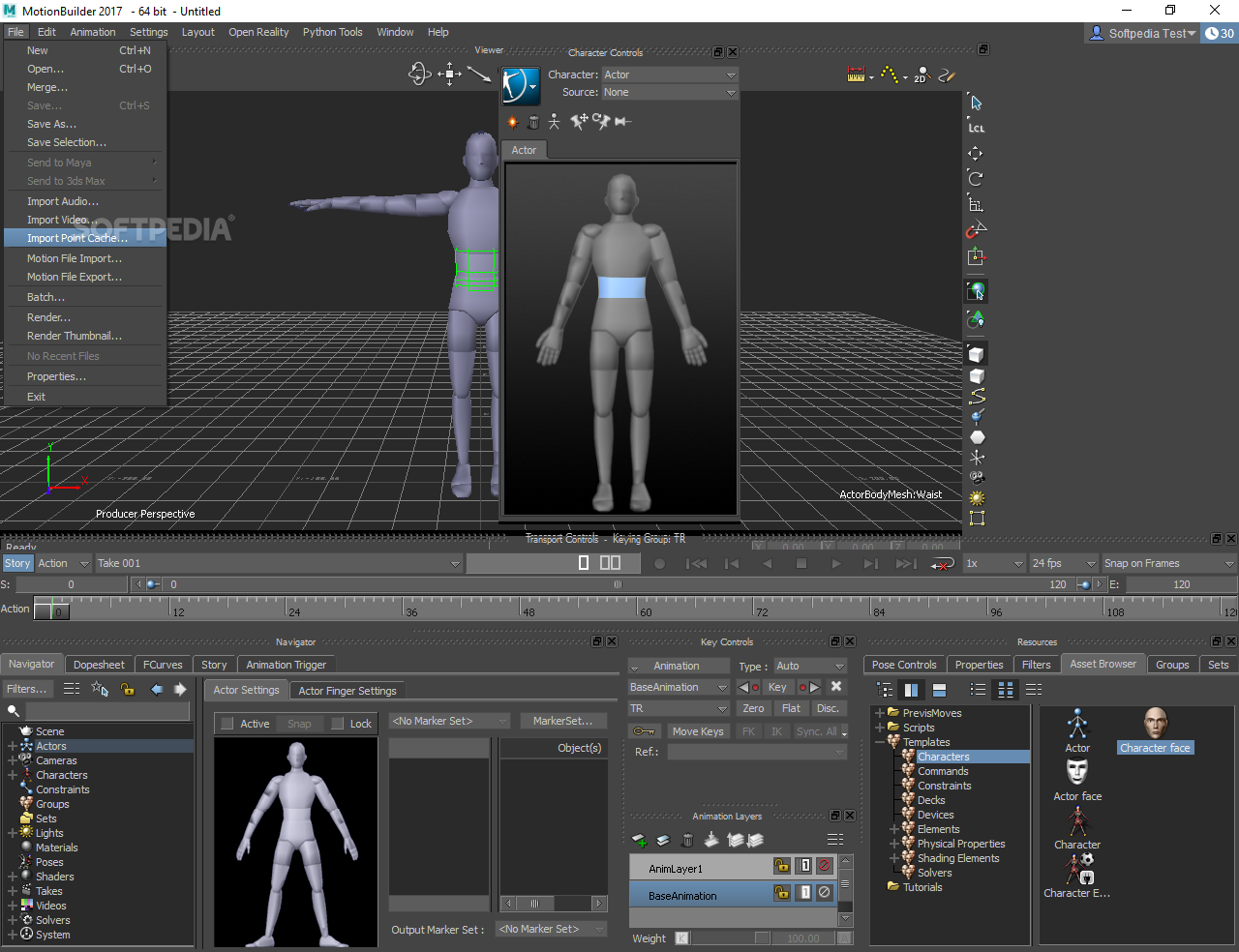
Task: Switch to the Pose Controls tab
Action: coord(904,665)
